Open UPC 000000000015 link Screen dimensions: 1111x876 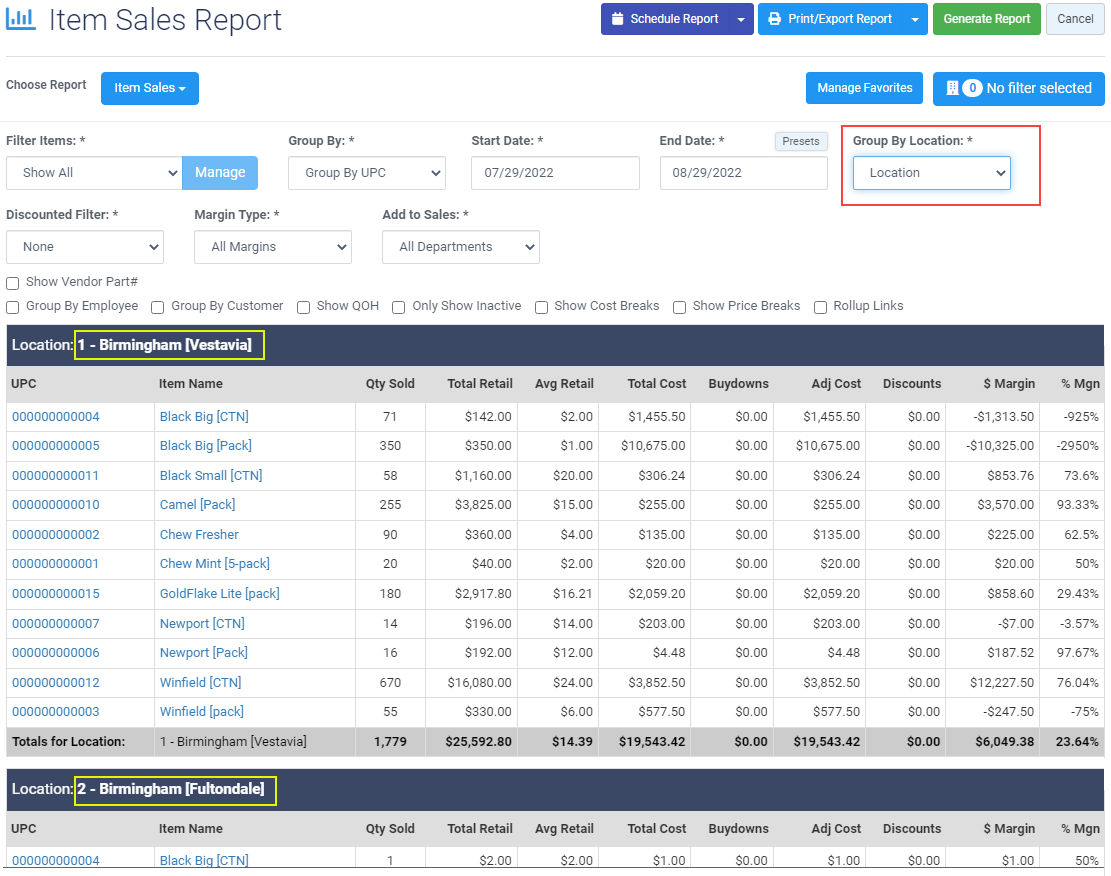coord(56,593)
